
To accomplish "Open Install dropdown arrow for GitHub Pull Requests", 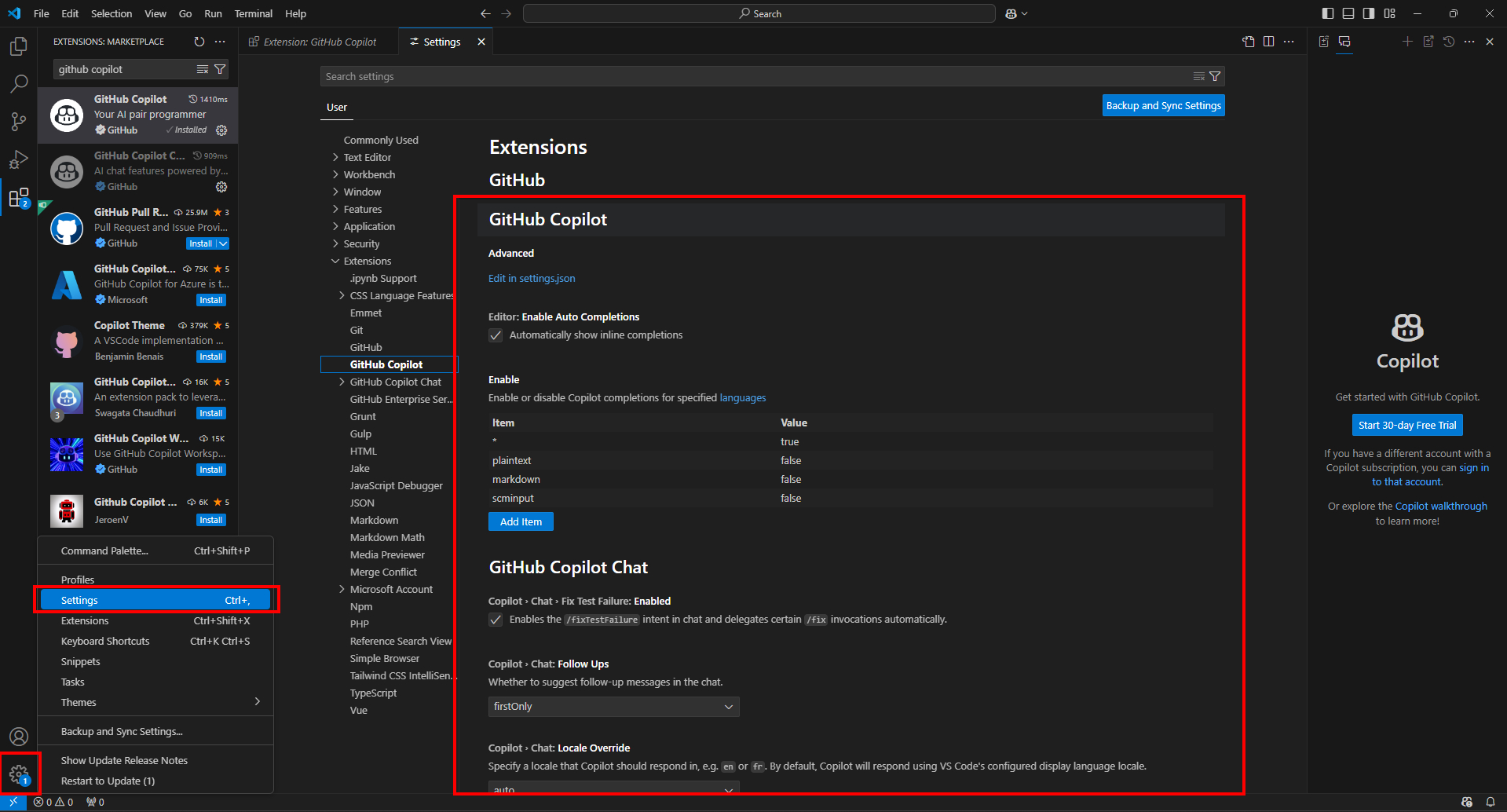I will [224, 243].
